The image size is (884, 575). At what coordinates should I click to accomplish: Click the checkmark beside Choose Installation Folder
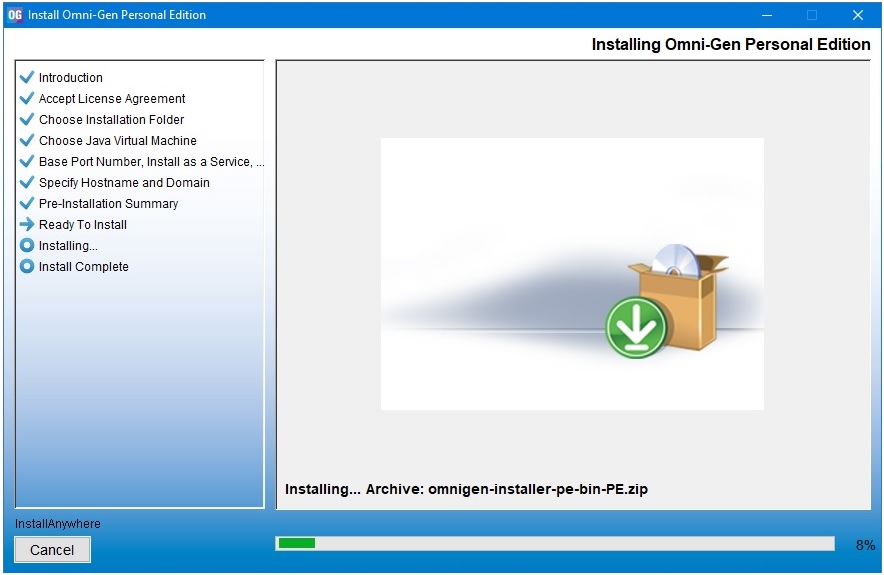coord(26,120)
